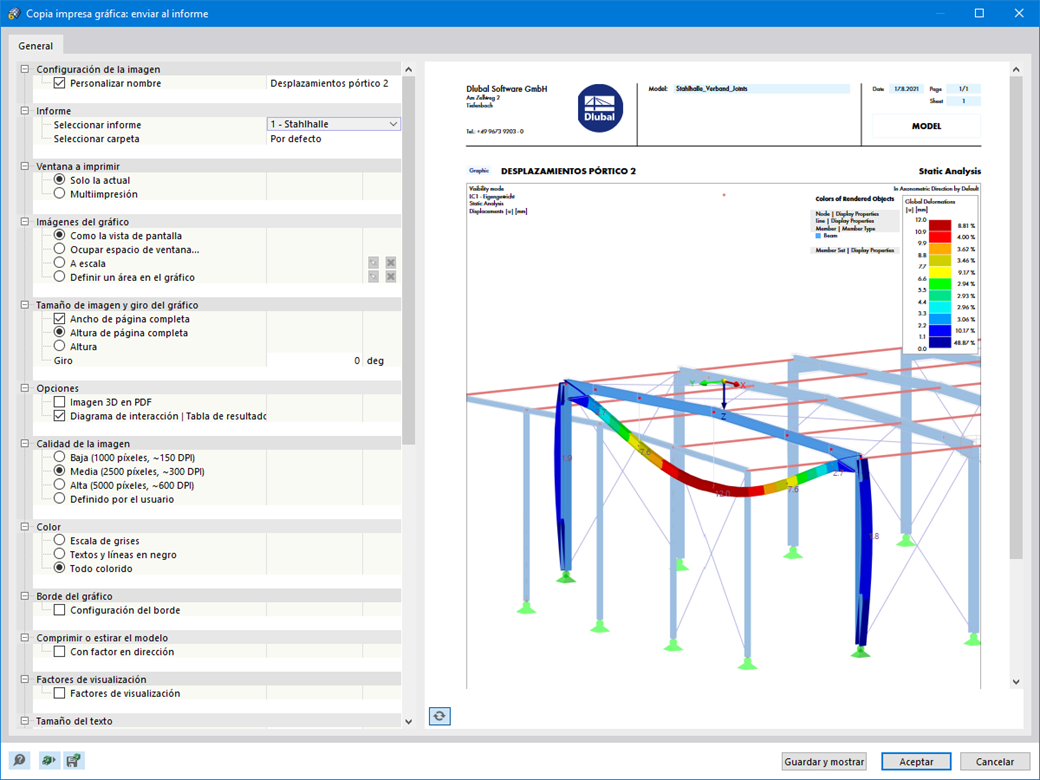
Task: Collapse Configuración de la imagen section
Action: pyautogui.click(x=25, y=69)
